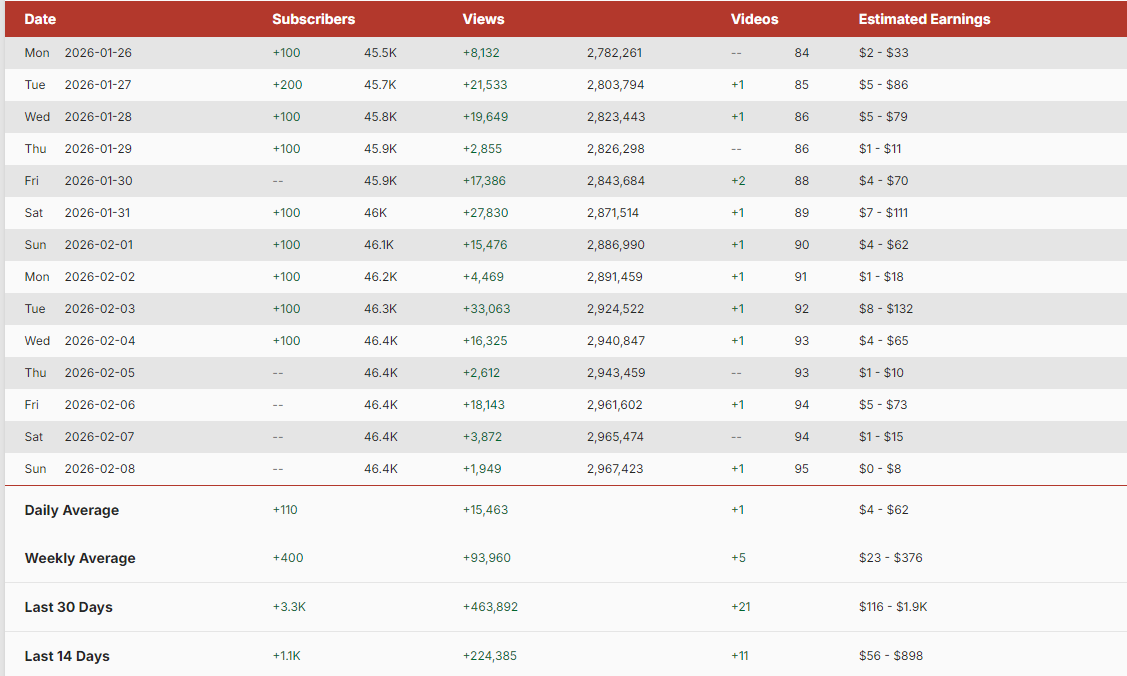Viewport: 1127px width, 676px height.
Task: Click the +19,649 views value
Action: pyautogui.click(x=485, y=116)
